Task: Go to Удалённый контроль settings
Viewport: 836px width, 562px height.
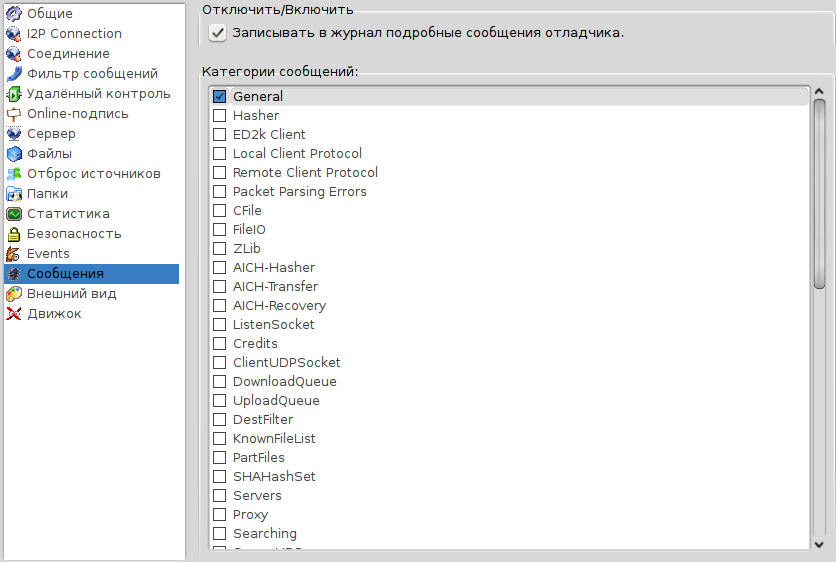Action: pyautogui.click(x=99, y=94)
